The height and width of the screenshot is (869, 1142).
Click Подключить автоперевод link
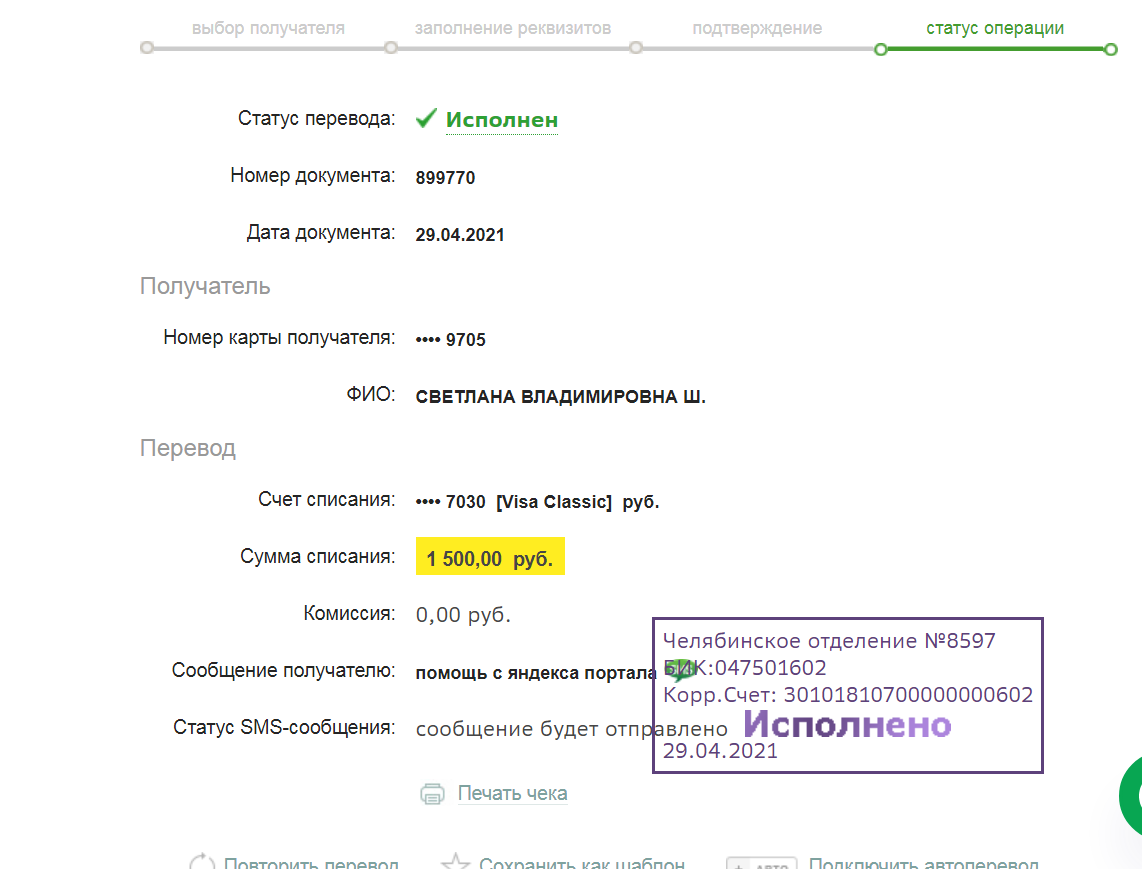(x=924, y=862)
